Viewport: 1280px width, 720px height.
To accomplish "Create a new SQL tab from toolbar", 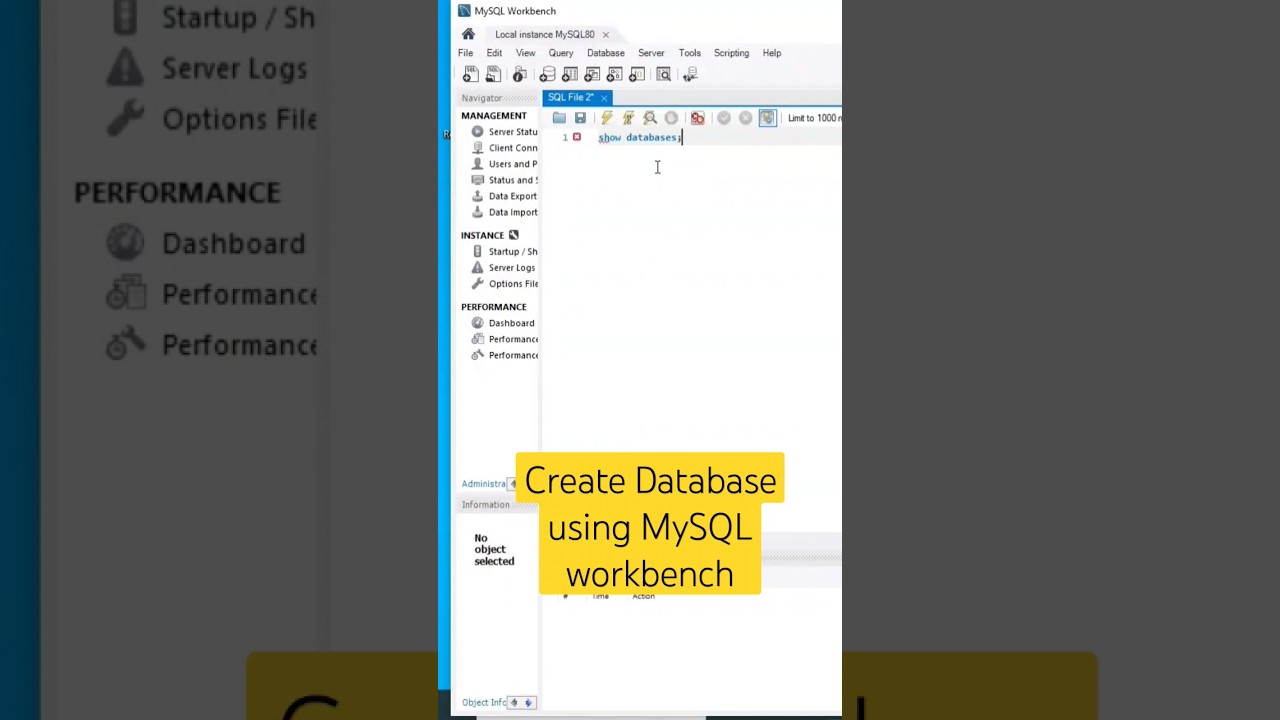I will pyautogui.click(x=470, y=75).
